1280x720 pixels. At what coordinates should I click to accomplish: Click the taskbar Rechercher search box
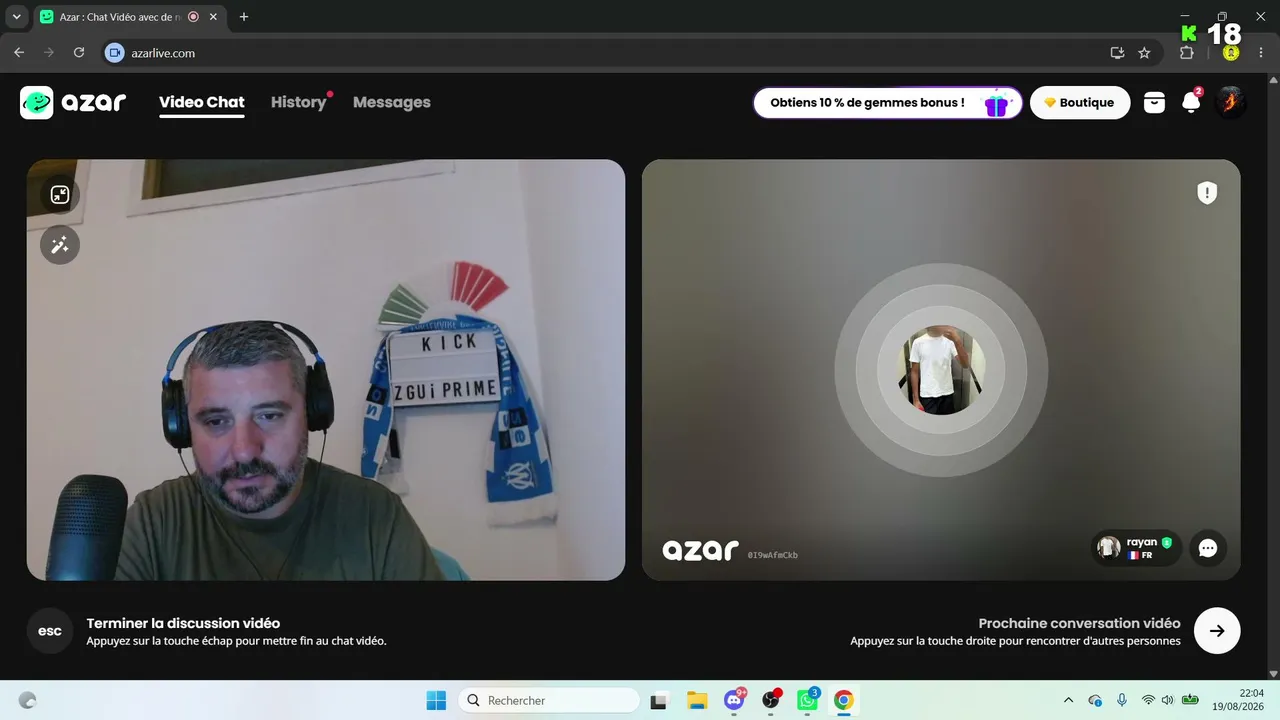tap(549, 700)
